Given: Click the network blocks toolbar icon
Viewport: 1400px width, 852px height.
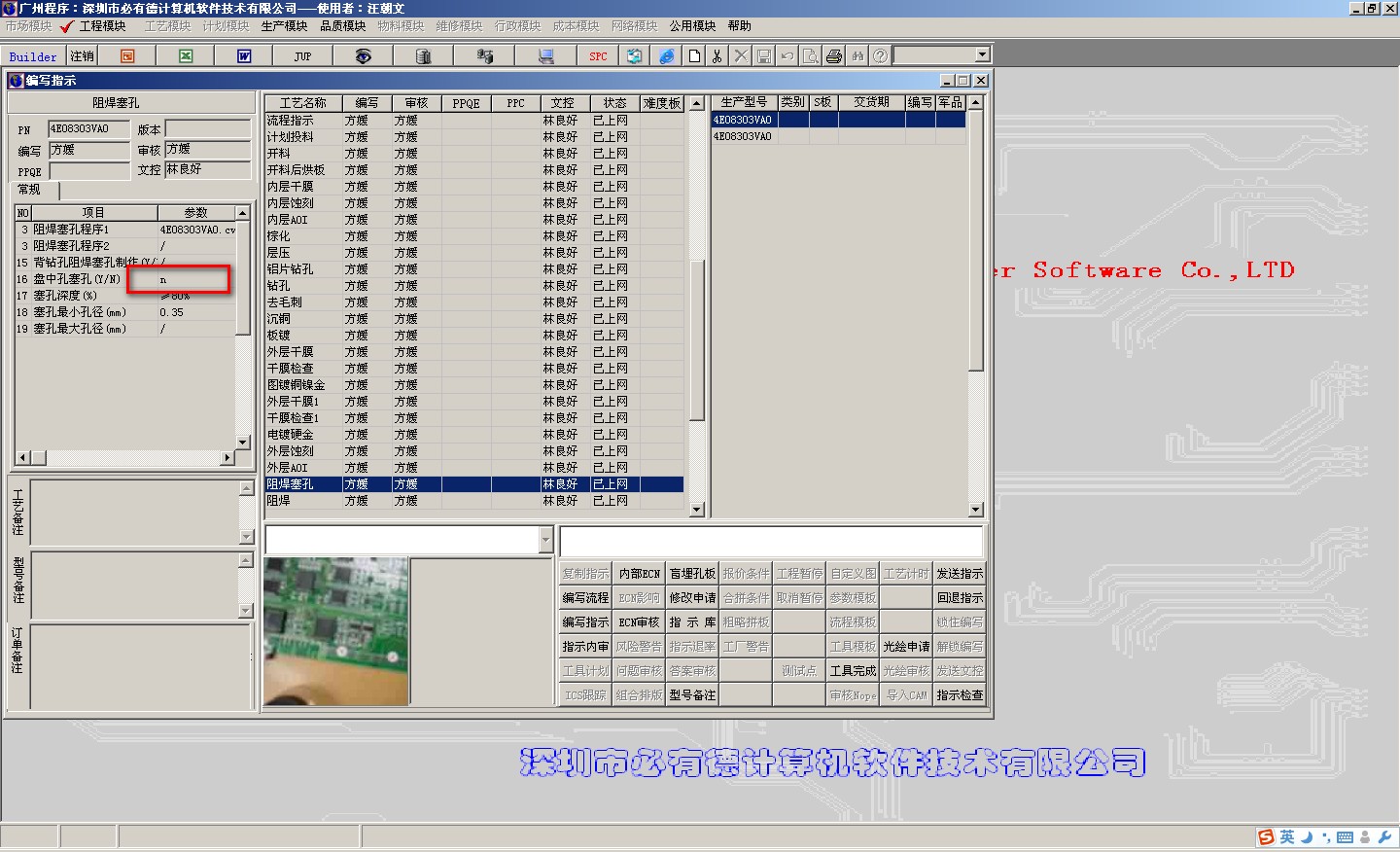Looking at the screenshot, I should click(484, 56).
